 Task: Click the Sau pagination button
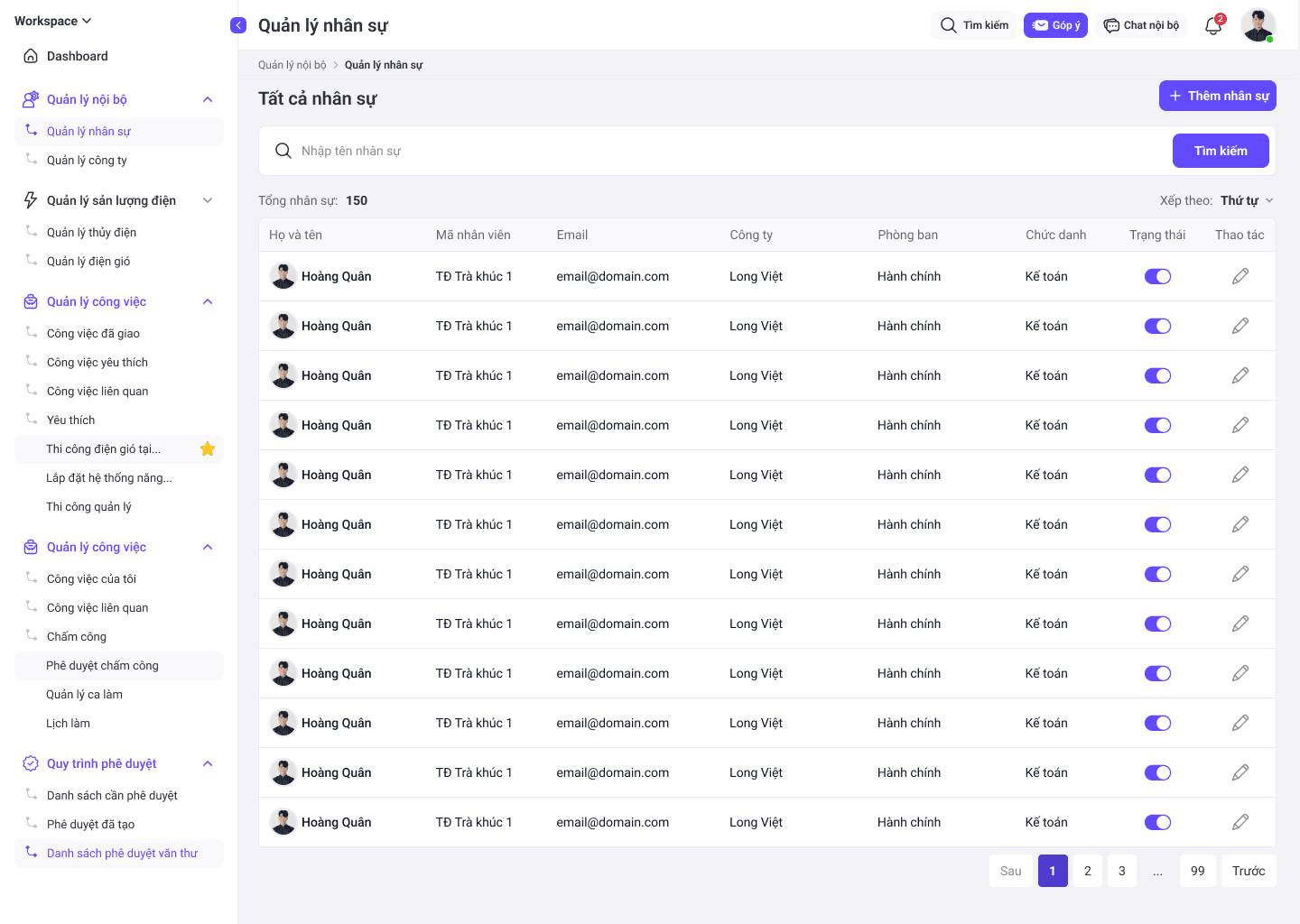1010,871
